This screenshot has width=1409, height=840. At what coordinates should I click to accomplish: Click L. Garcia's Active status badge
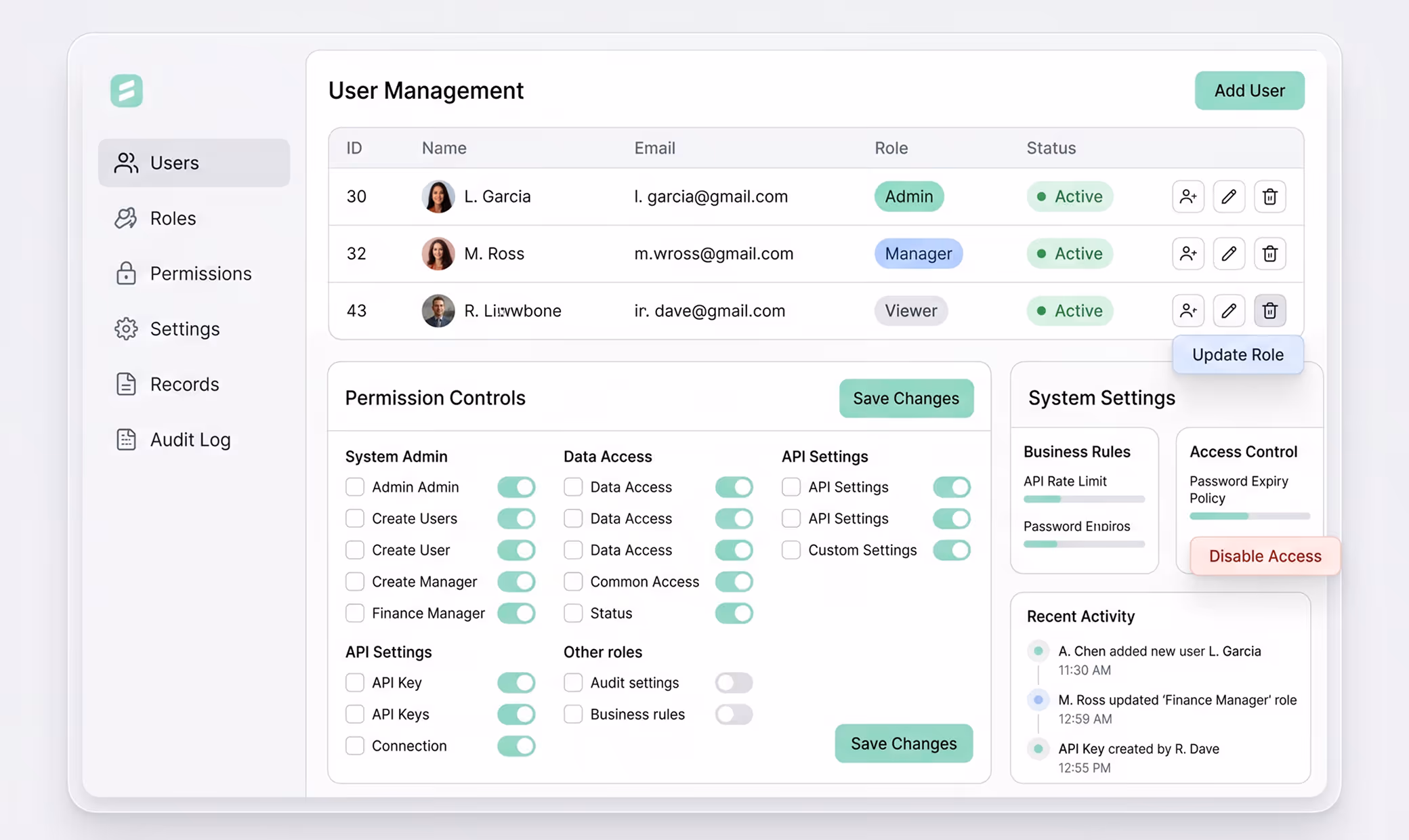pyautogui.click(x=1070, y=196)
